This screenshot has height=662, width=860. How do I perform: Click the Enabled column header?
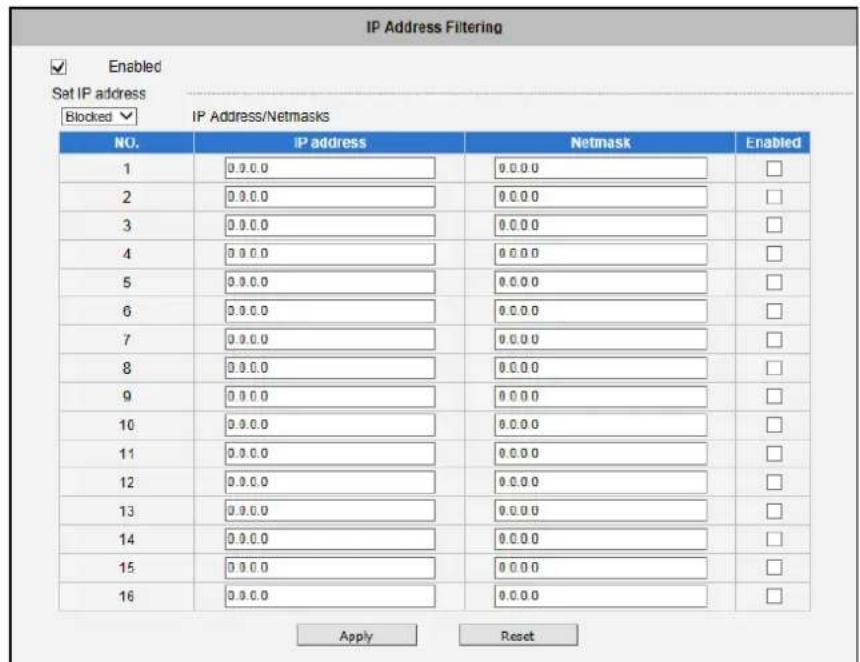(x=773, y=143)
